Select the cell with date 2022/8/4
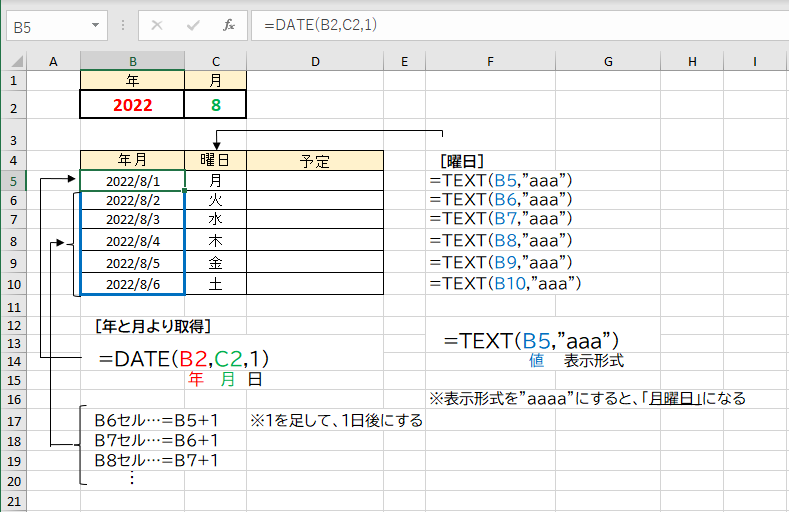The width and height of the screenshot is (789, 512). tap(132, 241)
